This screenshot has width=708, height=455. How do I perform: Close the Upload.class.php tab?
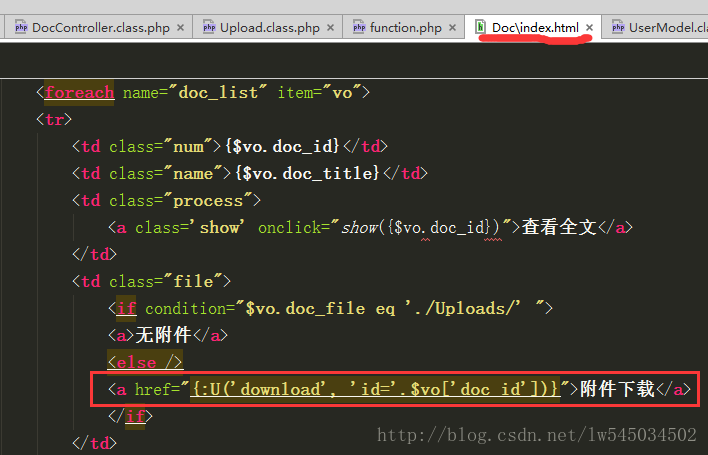coord(331,28)
